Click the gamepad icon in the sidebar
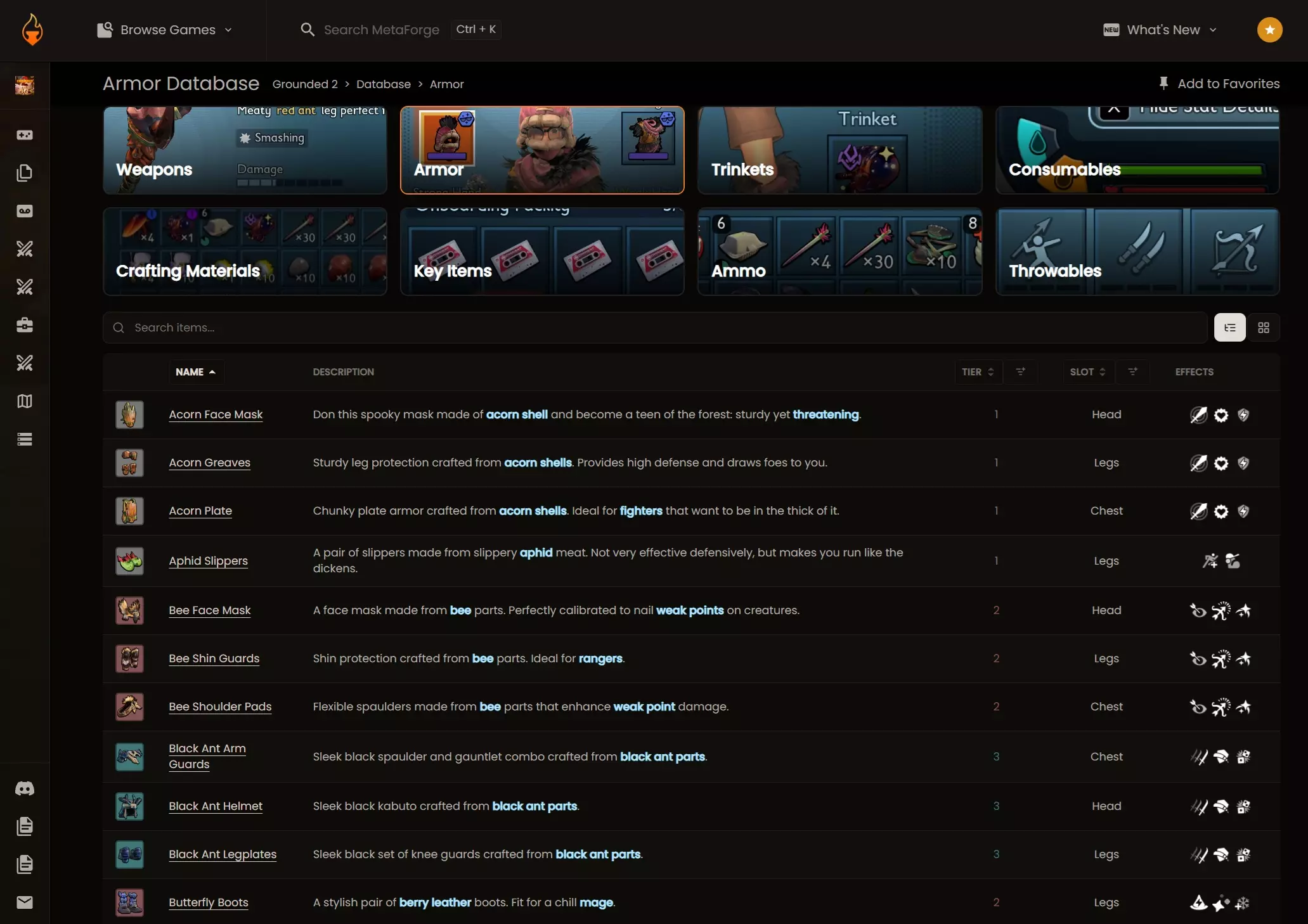 pyautogui.click(x=25, y=135)
